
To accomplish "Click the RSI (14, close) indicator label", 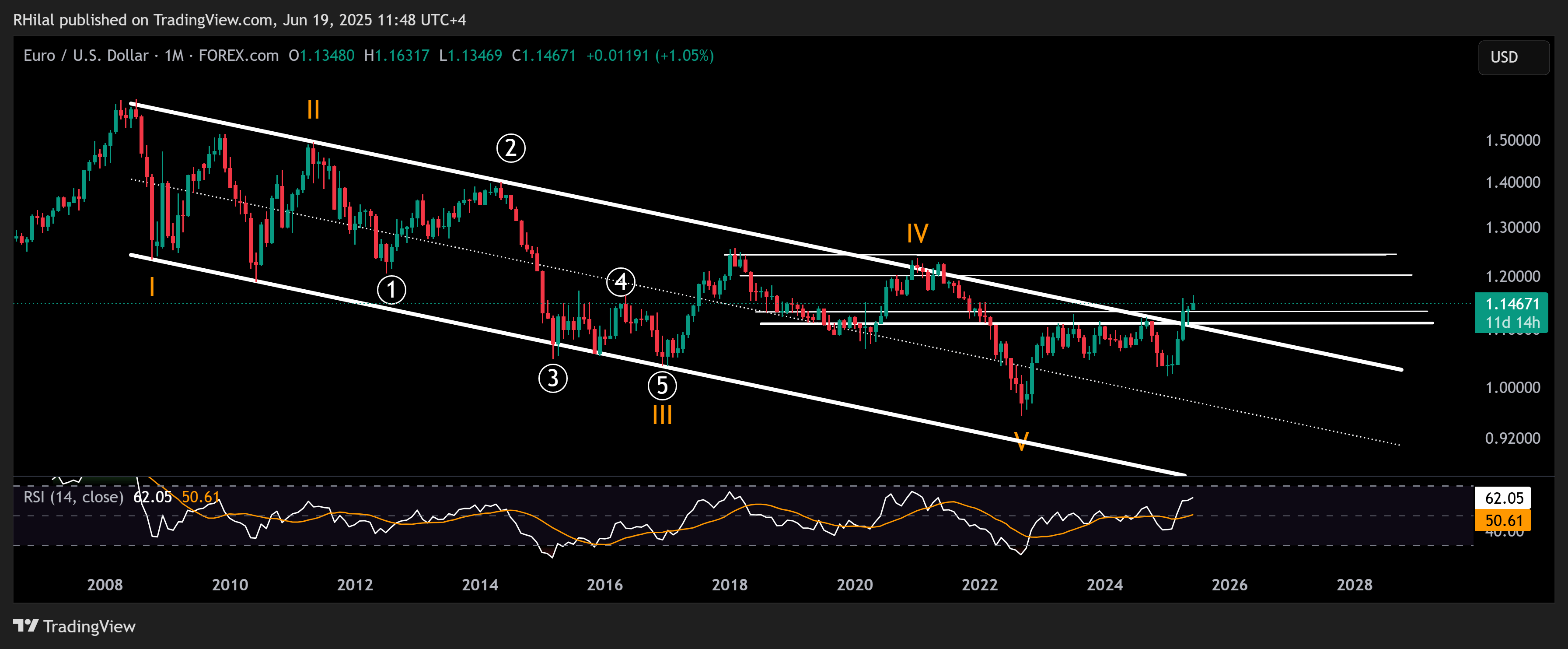I will pyautogui.click(x=73, y=497).
